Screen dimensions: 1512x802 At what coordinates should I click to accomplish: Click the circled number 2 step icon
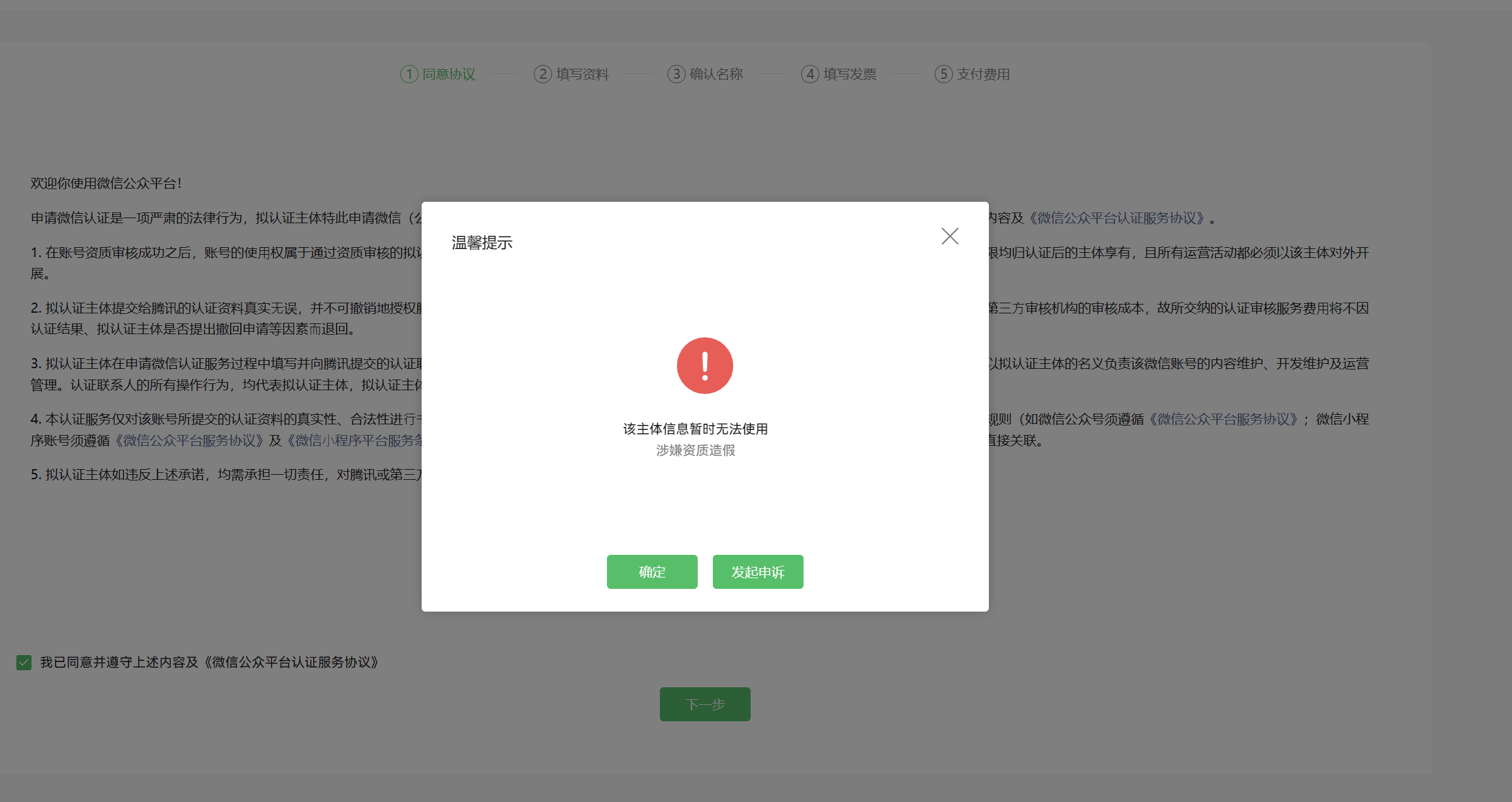[x=543, y=74]
